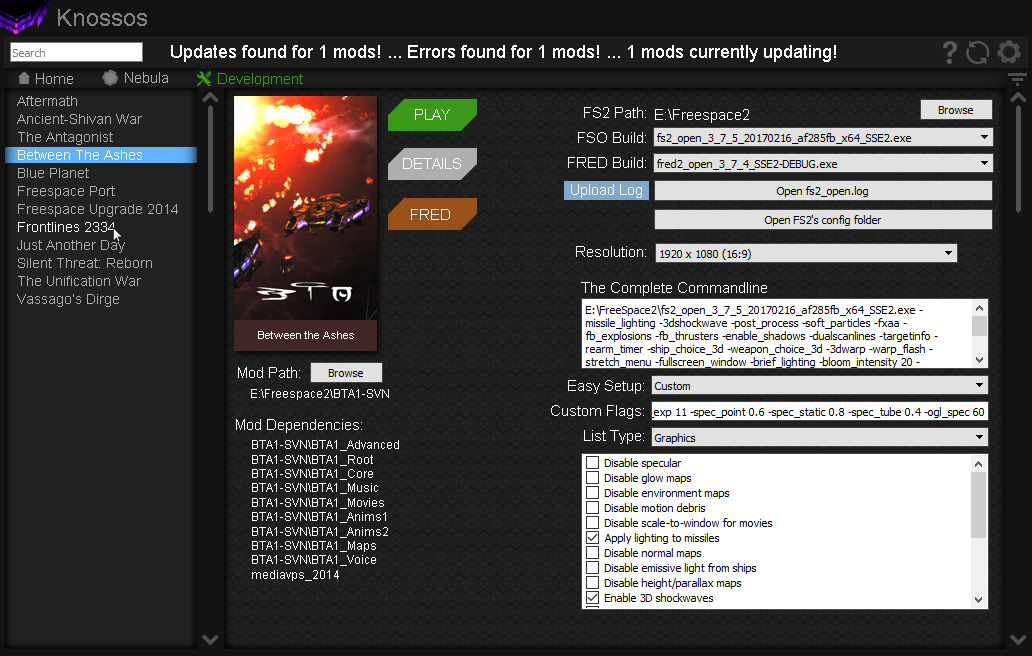Toggle Disable emissive light from ships
This screenshot has width=1032, height=656.
click(x=592, y=568)
